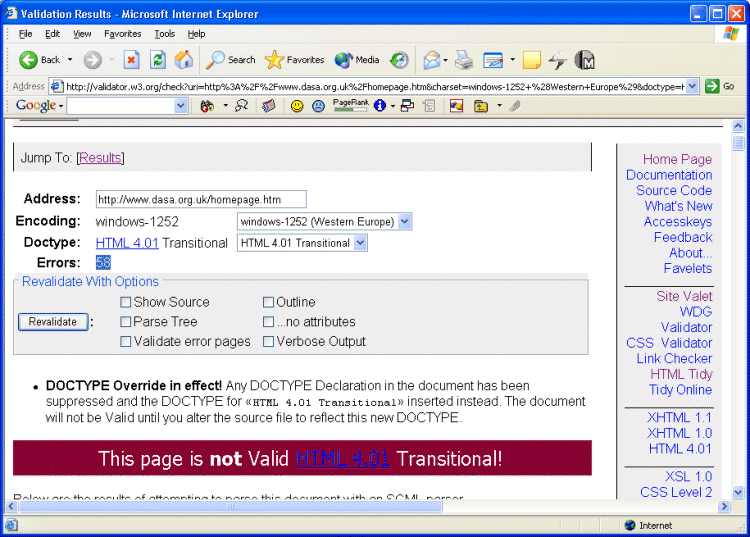Image resolution: width=750 pixels, height=537 pixels.
Task: Open the Mail envelope icon
Action: click(x=431, y=60)
